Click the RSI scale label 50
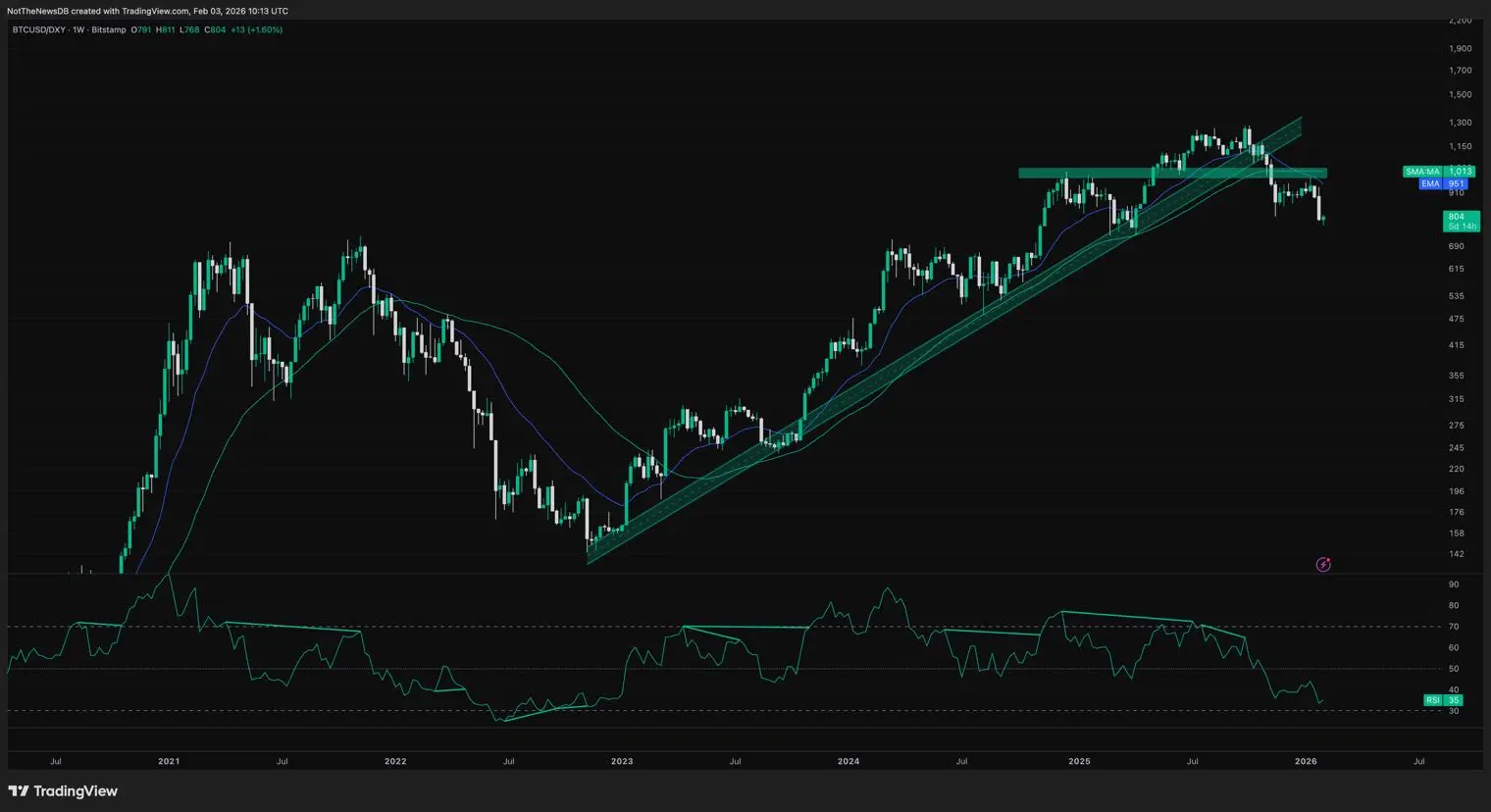1491x812 pixels. pyautogui.click(x=1454, y=669)
